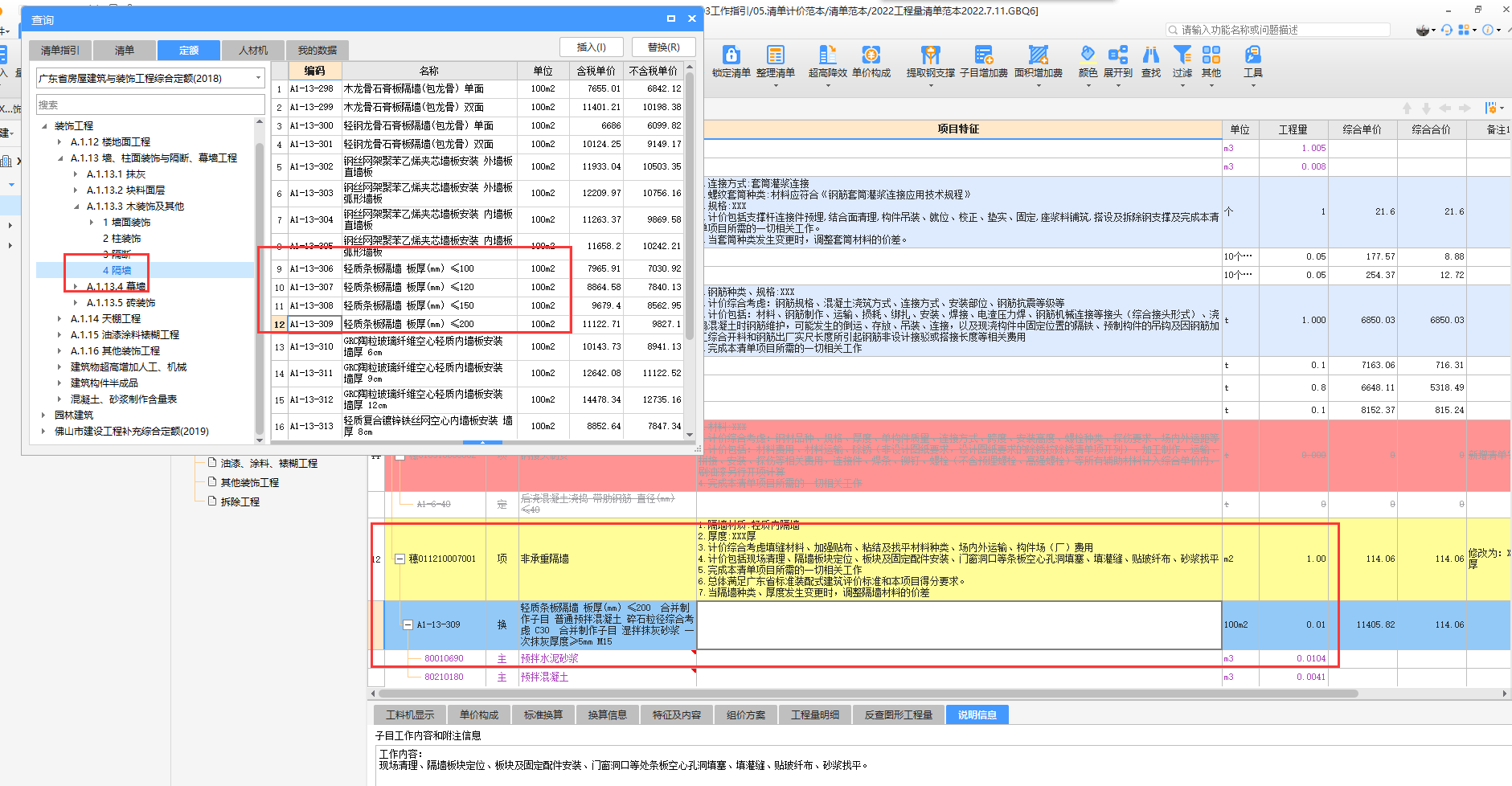
Task: Switch to the 清单 tab in the query dialog
Action: pos(125,50)
